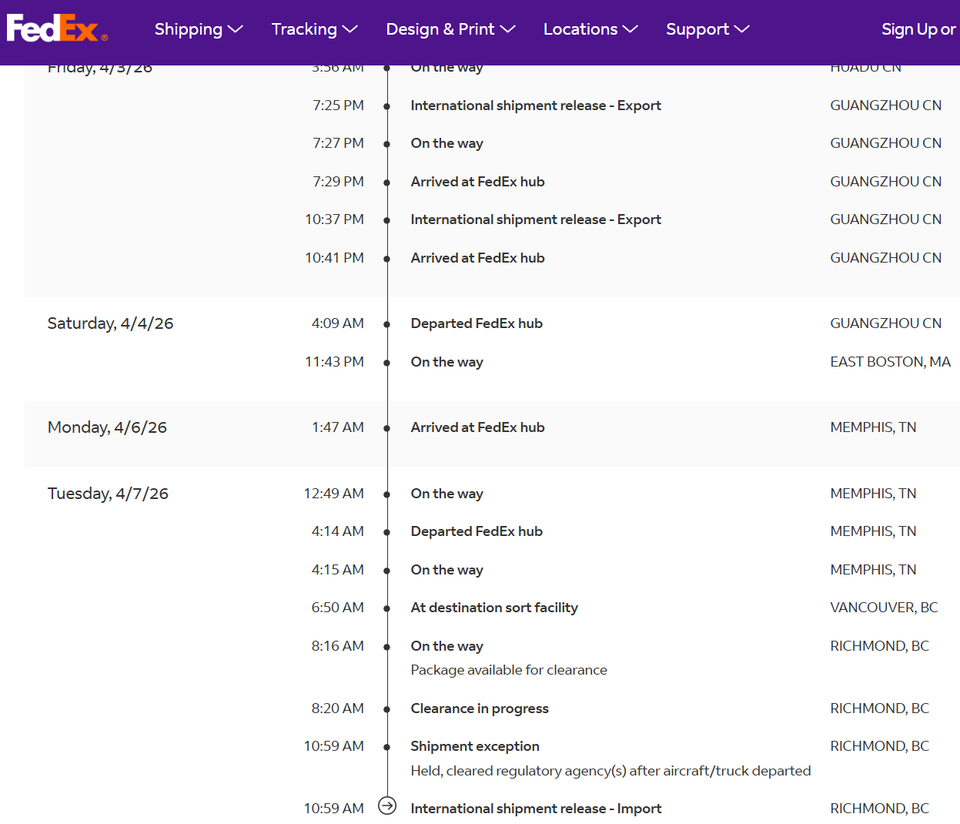Select the At destination sort facility entry
Viewport: 960px width, 824px height.
(x=494, y=607)
